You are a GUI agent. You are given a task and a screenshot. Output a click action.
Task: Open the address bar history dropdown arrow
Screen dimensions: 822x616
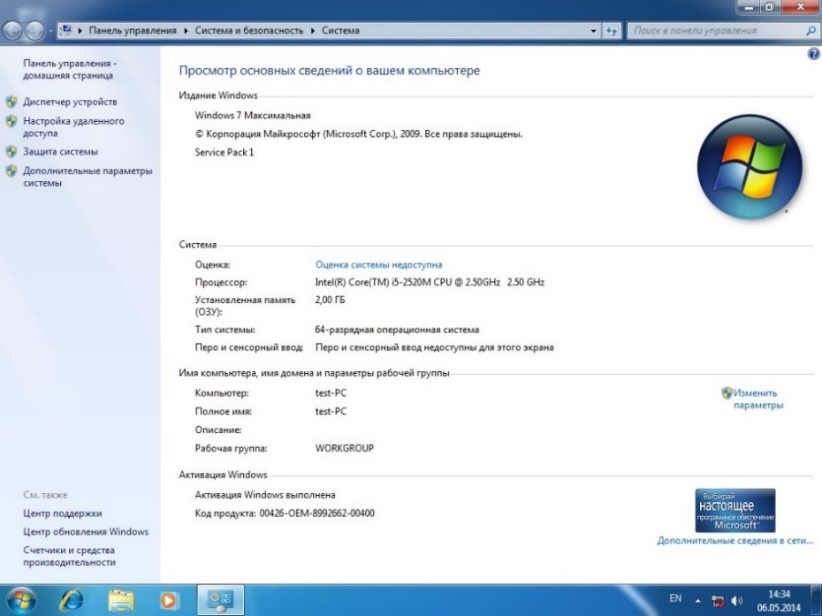[x=593, y=30]
